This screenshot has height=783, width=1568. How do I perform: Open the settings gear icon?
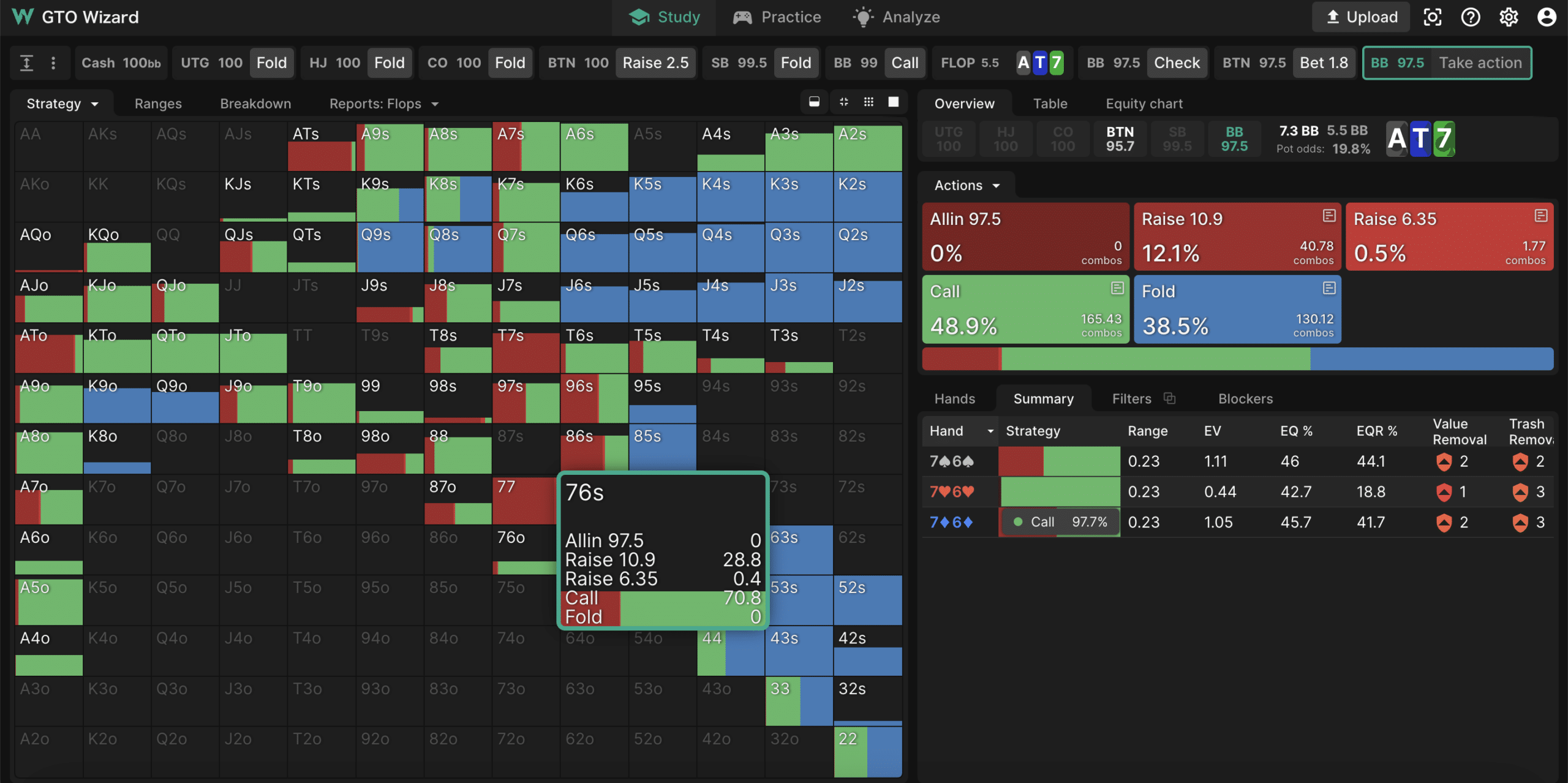click(1509, 17)
